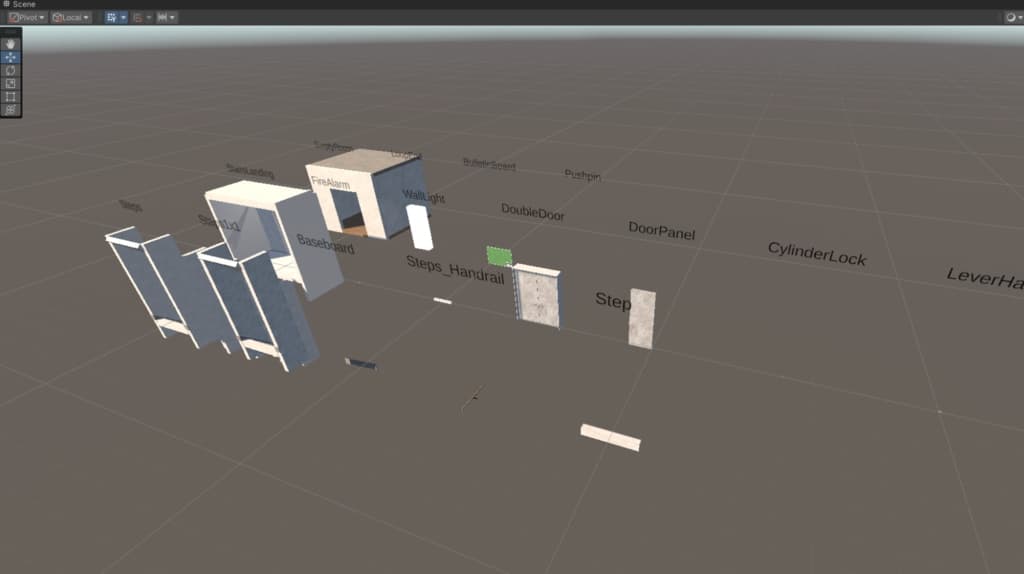This screenshot has width=1024, height=574.
Task: Click the DoubleDoor label in the scene
Action: (532, 212)
